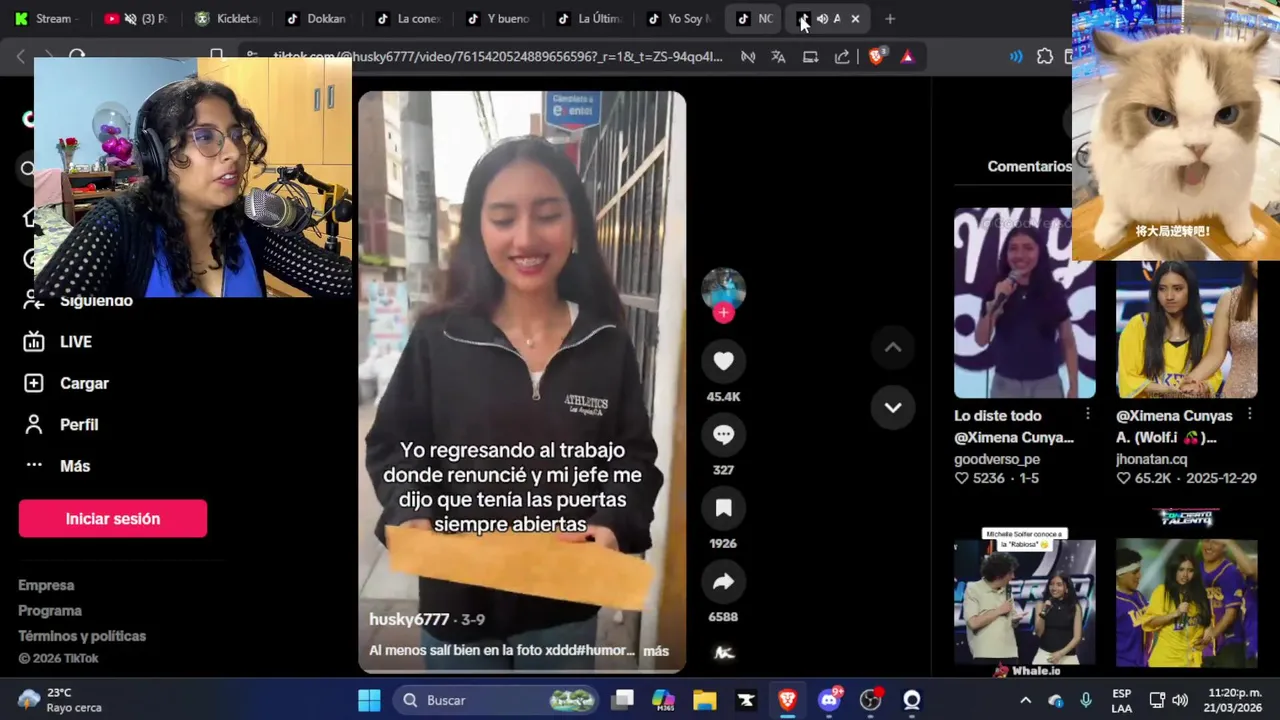The width and height of the screenshot is (1280, 720).
Task: Switch to the 'La conex' tab
Action: pyautogui.click(x=407, y=18)
